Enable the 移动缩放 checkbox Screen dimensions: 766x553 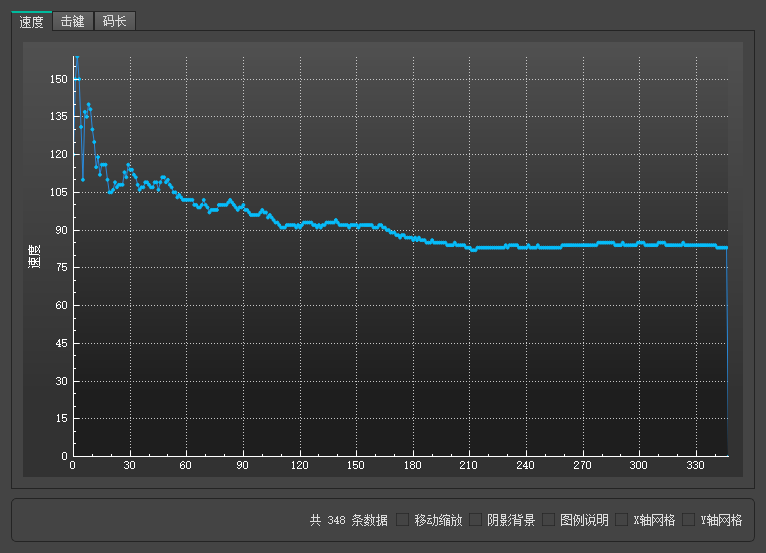point(403,520)
